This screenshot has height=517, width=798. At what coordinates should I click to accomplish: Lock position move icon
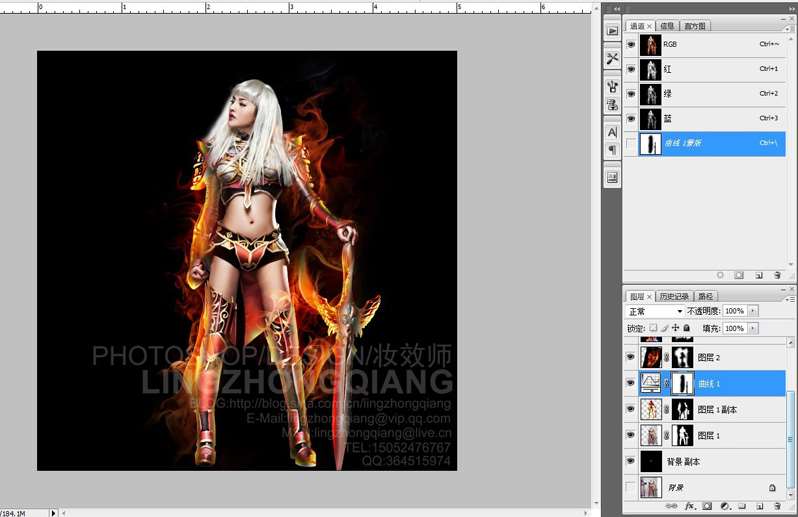click(x=675, y=328)
